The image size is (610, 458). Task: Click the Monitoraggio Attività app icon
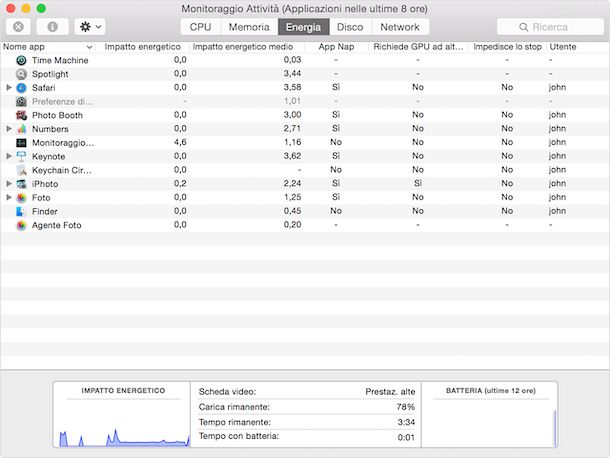pos(21,143)
